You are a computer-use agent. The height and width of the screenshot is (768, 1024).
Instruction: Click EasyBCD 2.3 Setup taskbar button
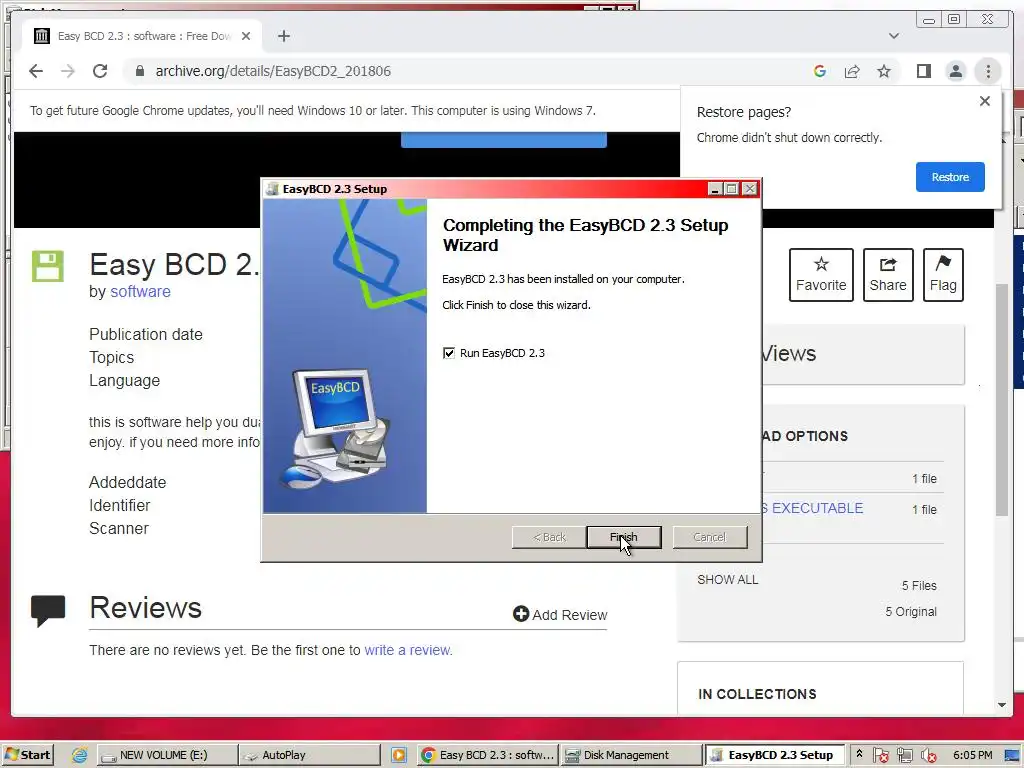(x=774, y=755)
